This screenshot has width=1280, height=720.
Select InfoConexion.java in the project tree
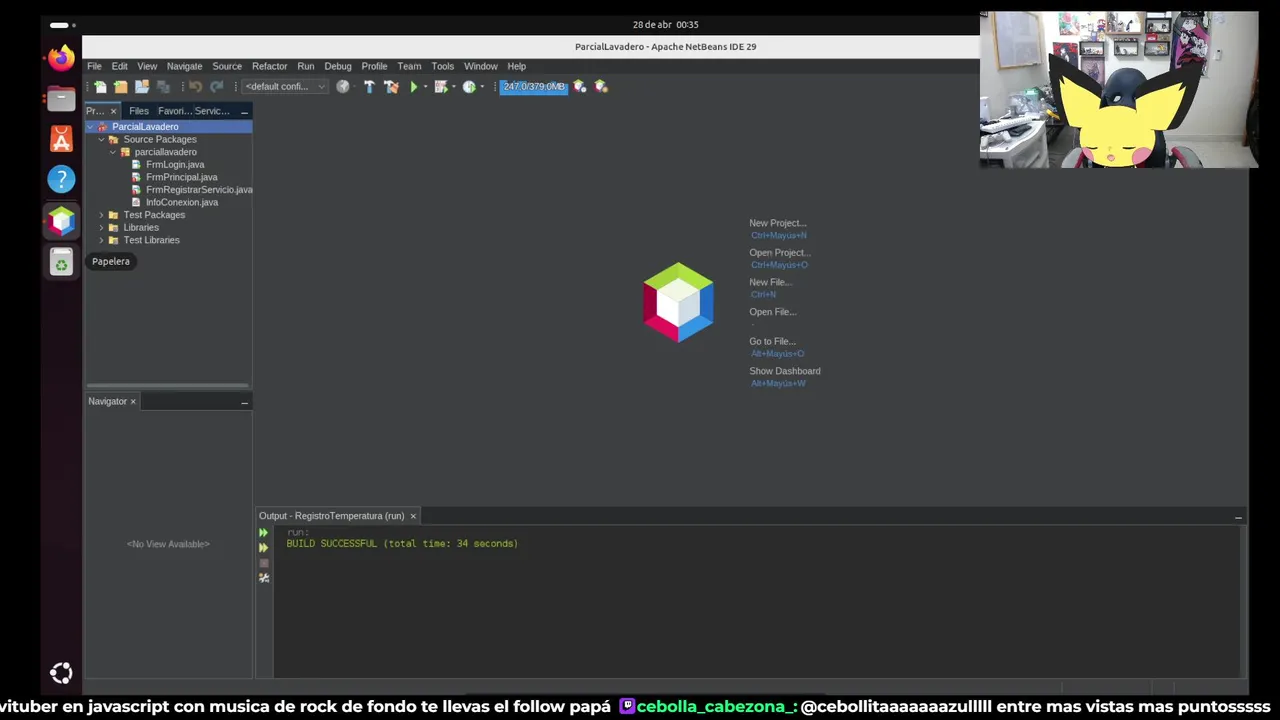pos(181,203)
